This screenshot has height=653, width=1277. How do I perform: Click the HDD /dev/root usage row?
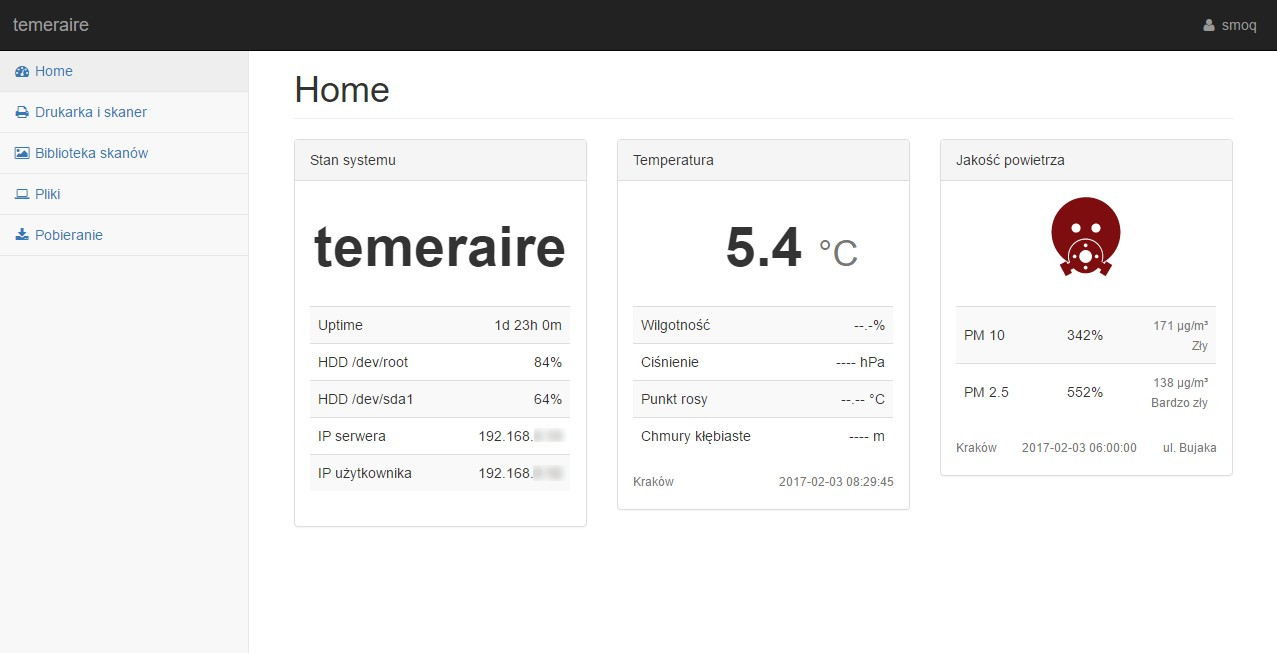[x=440, y=362]
